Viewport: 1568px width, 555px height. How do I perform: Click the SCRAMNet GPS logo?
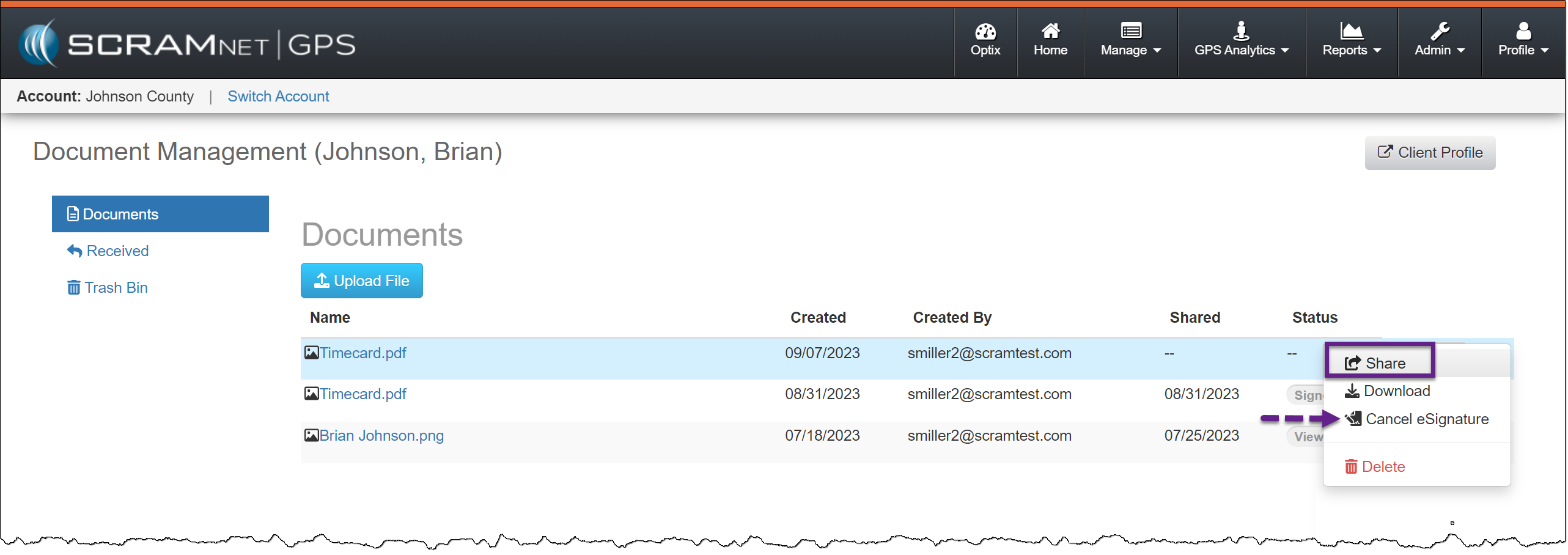(x=187, y=43)
